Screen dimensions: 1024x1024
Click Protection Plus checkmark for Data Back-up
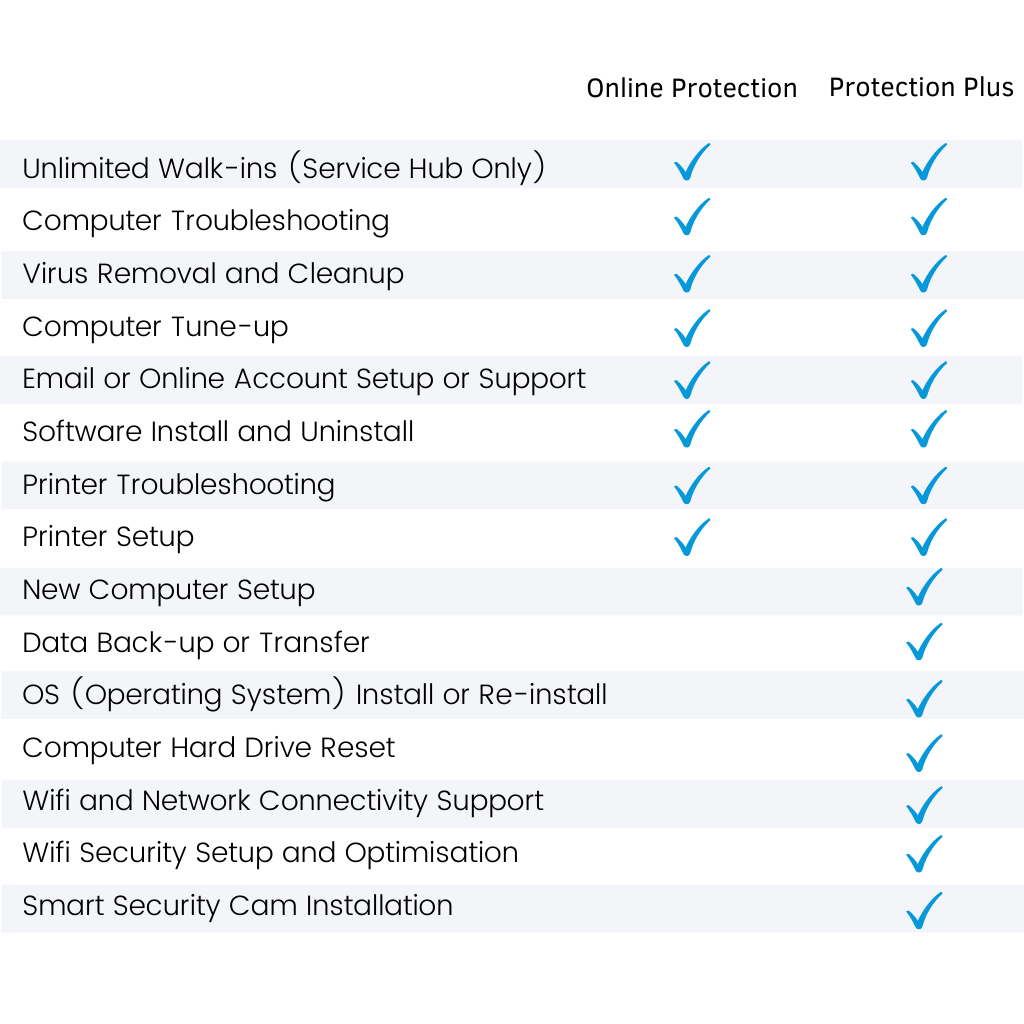tap(924, 642)
